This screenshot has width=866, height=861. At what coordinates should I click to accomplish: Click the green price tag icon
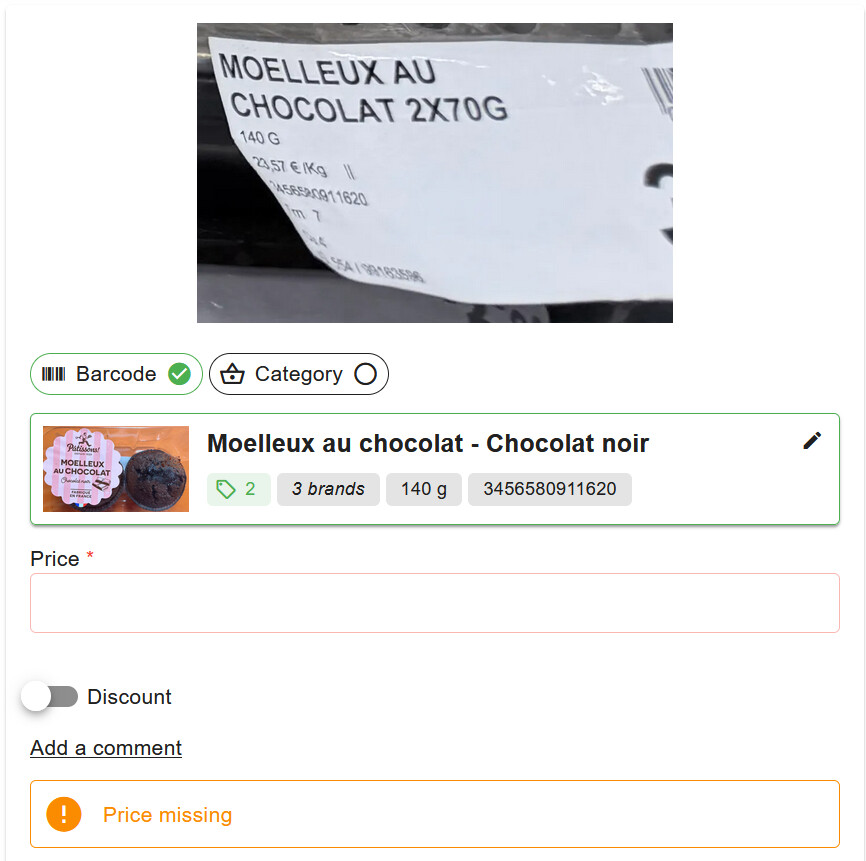click(x=225, y=489)
